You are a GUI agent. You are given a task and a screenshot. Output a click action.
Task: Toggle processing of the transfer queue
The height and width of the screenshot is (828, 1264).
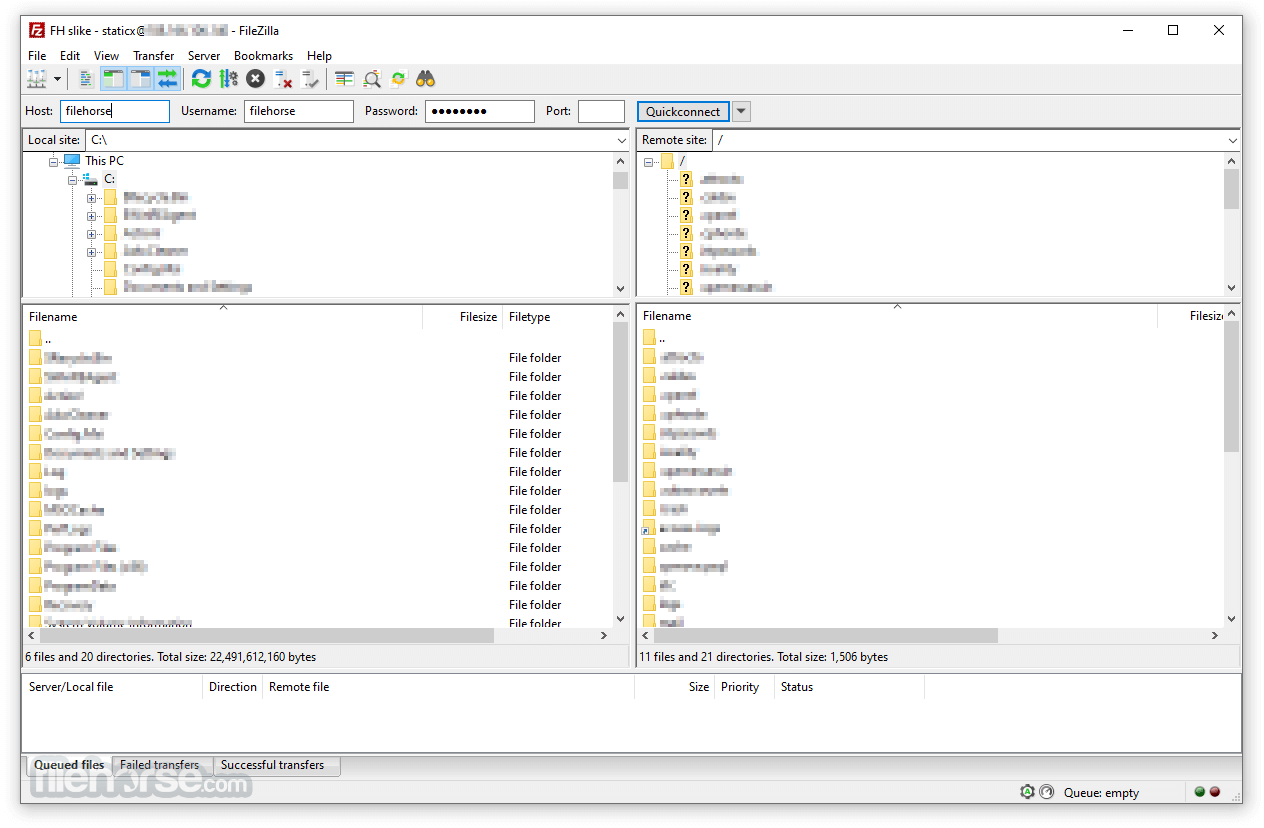click(228, 79)
